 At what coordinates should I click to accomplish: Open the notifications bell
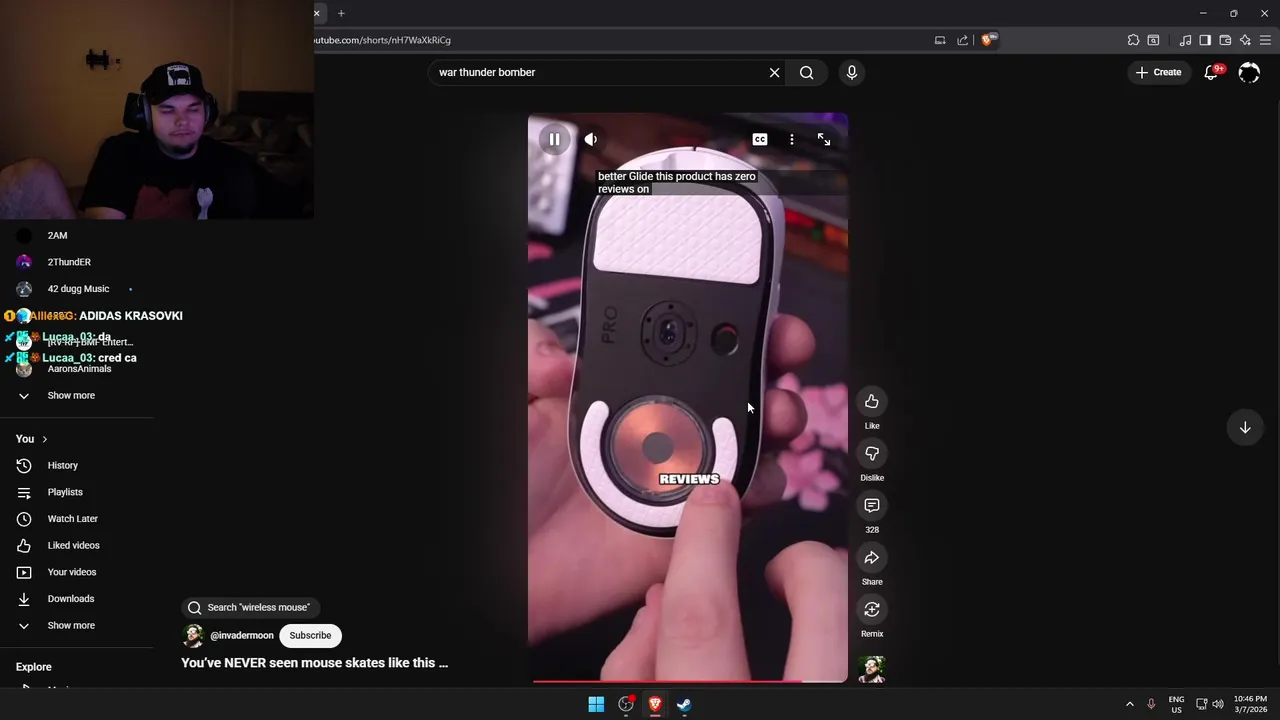pyautogui.click(x=1212, y=72)
